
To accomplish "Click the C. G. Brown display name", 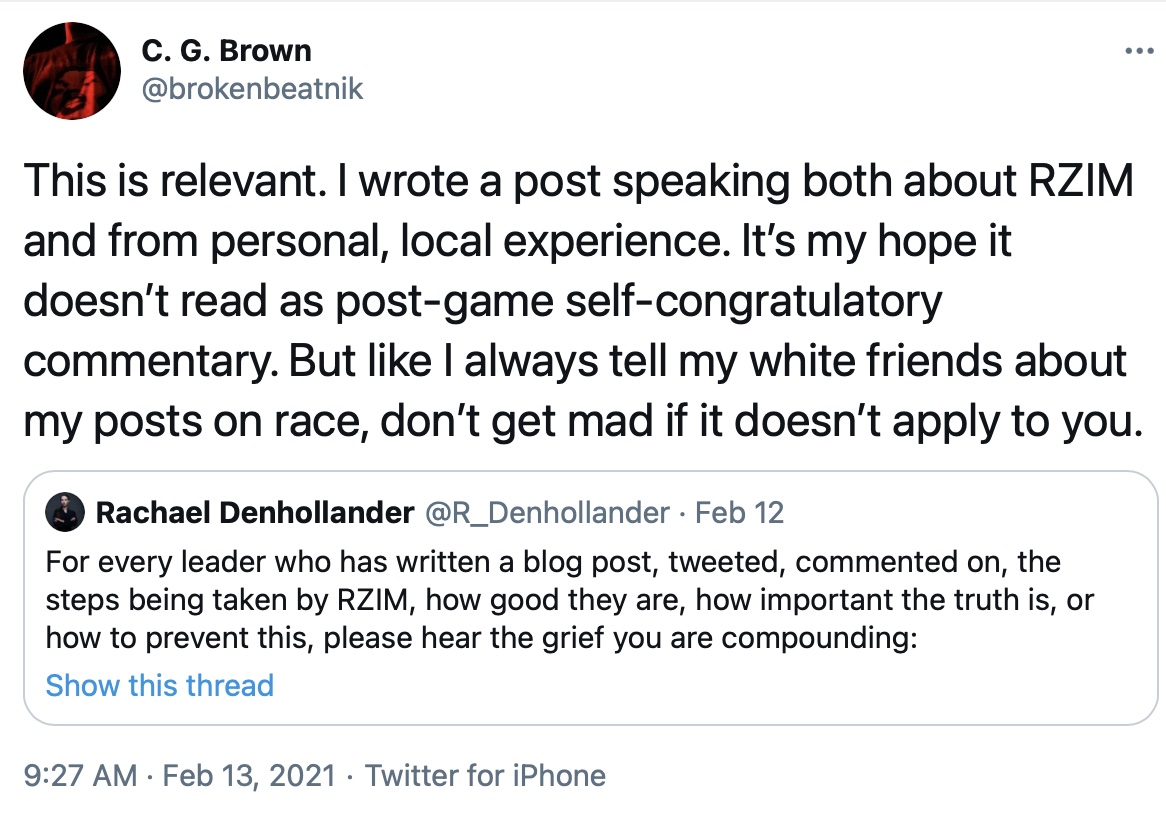I will point(227,50).
